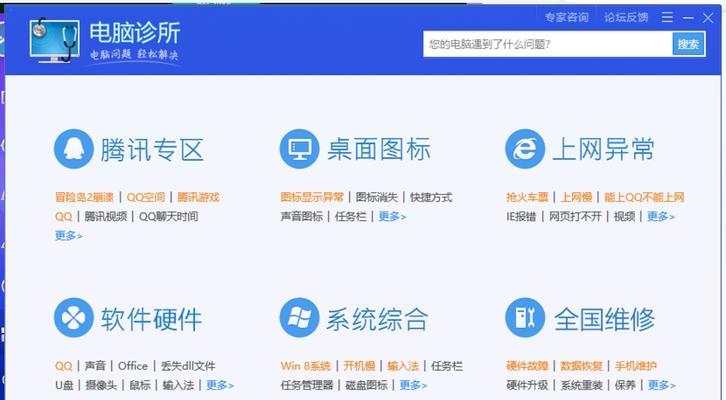726x400 pixels.
Task: Minimize the 电脑诊所 window
Action: click(x=688, y=18)
